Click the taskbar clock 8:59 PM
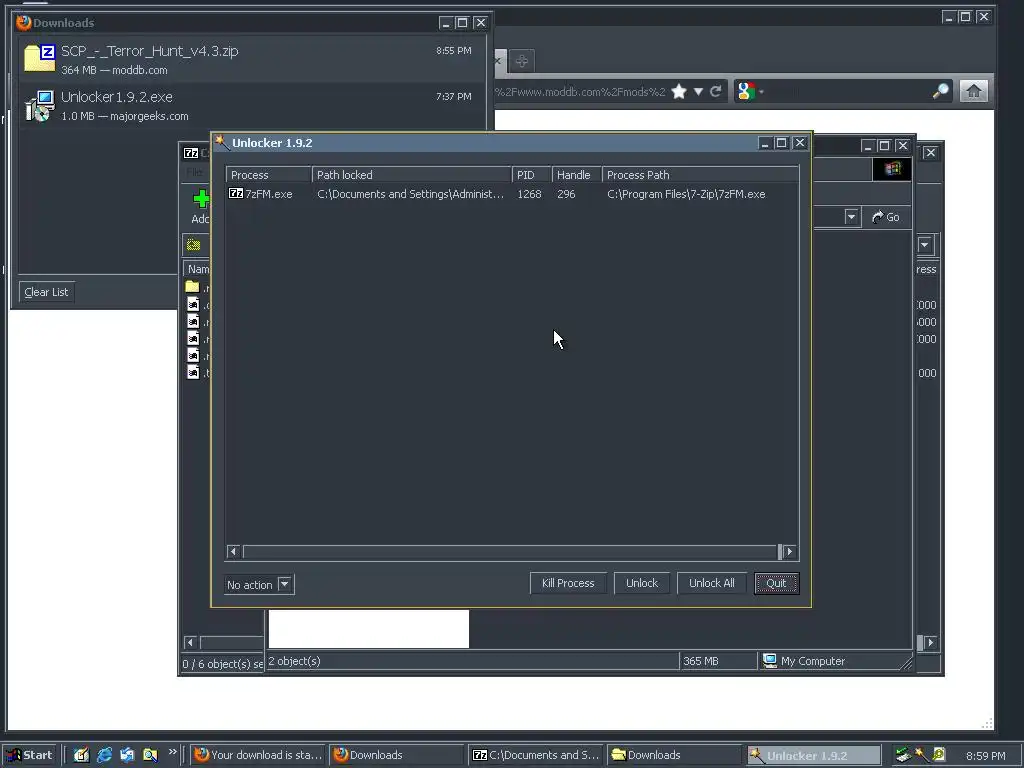Image resolution: width=1024 pixels, height=768 pixels. [985, 756]
